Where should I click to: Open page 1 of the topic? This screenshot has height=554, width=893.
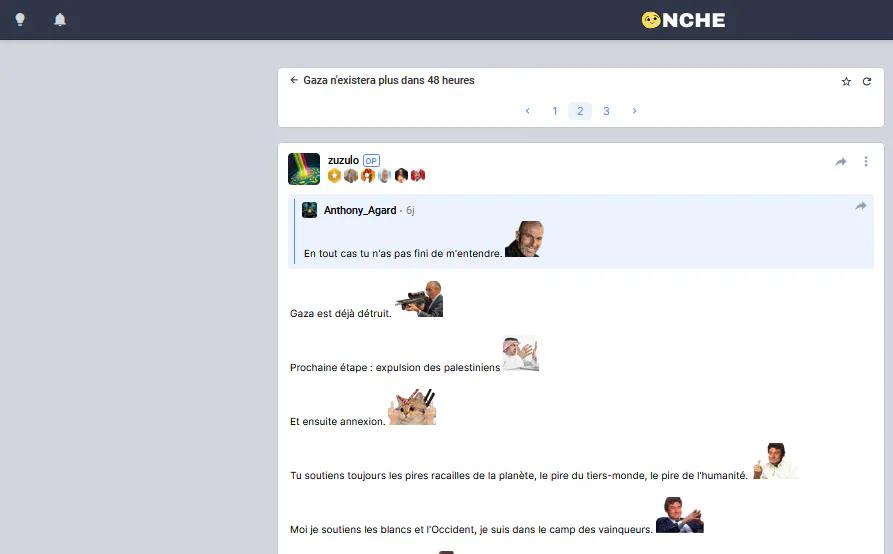555,111
